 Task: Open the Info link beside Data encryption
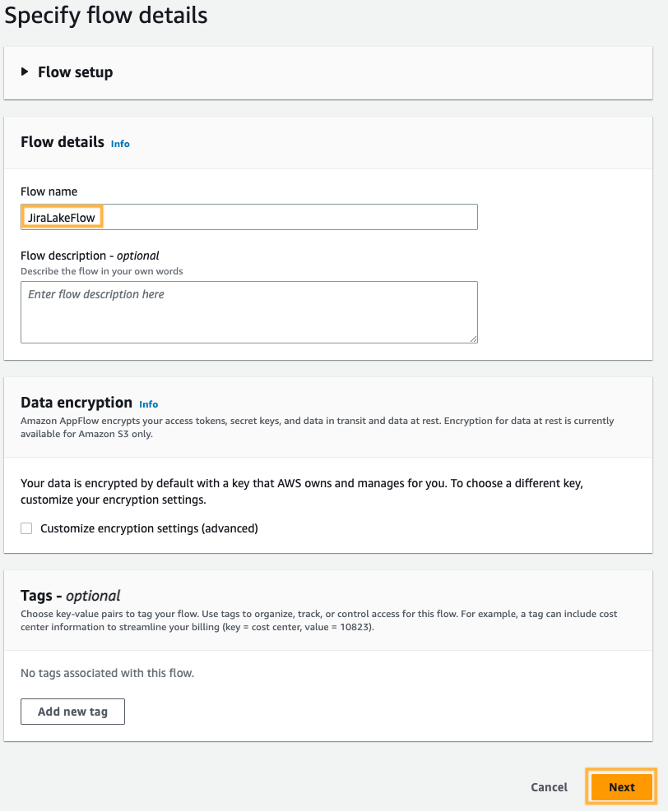click(148, 404)
